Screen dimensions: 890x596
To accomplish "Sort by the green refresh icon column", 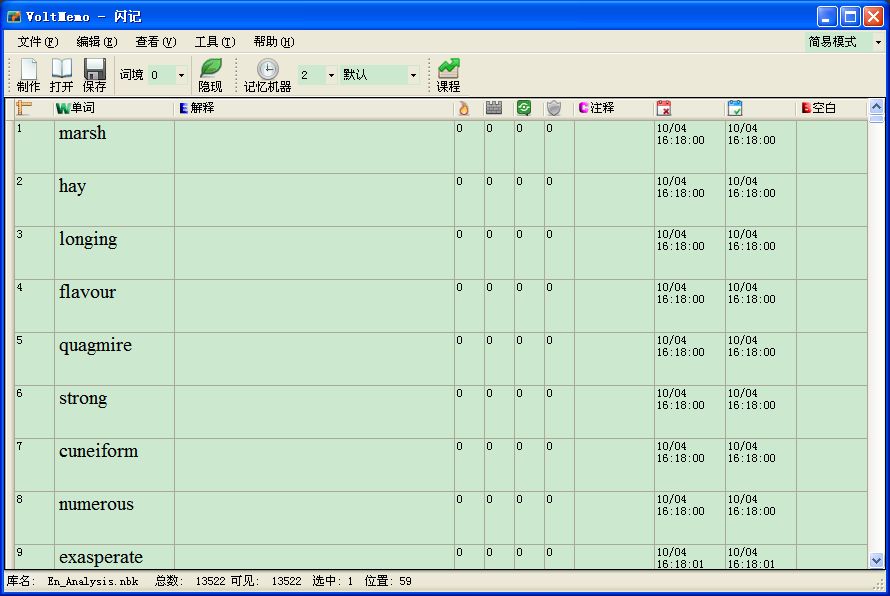I will click(524, 108).
